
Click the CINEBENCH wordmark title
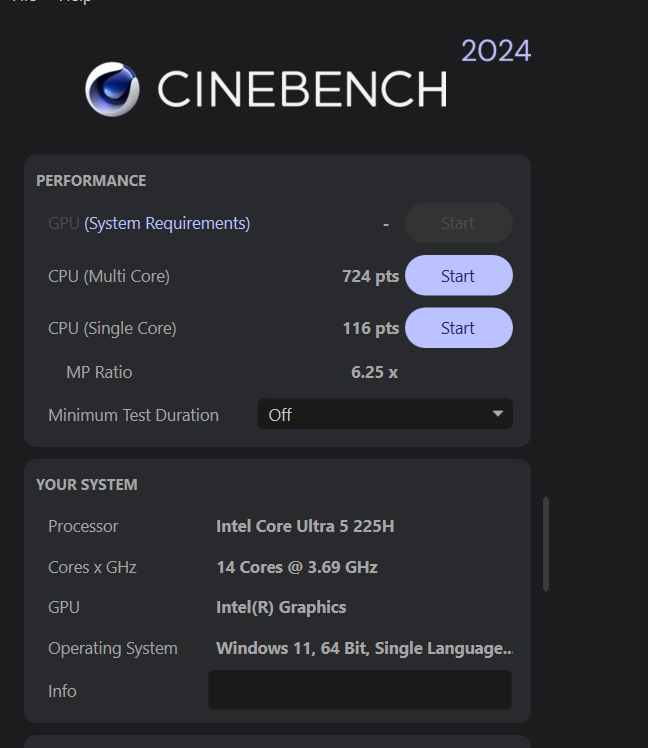(x=301, y=90)
